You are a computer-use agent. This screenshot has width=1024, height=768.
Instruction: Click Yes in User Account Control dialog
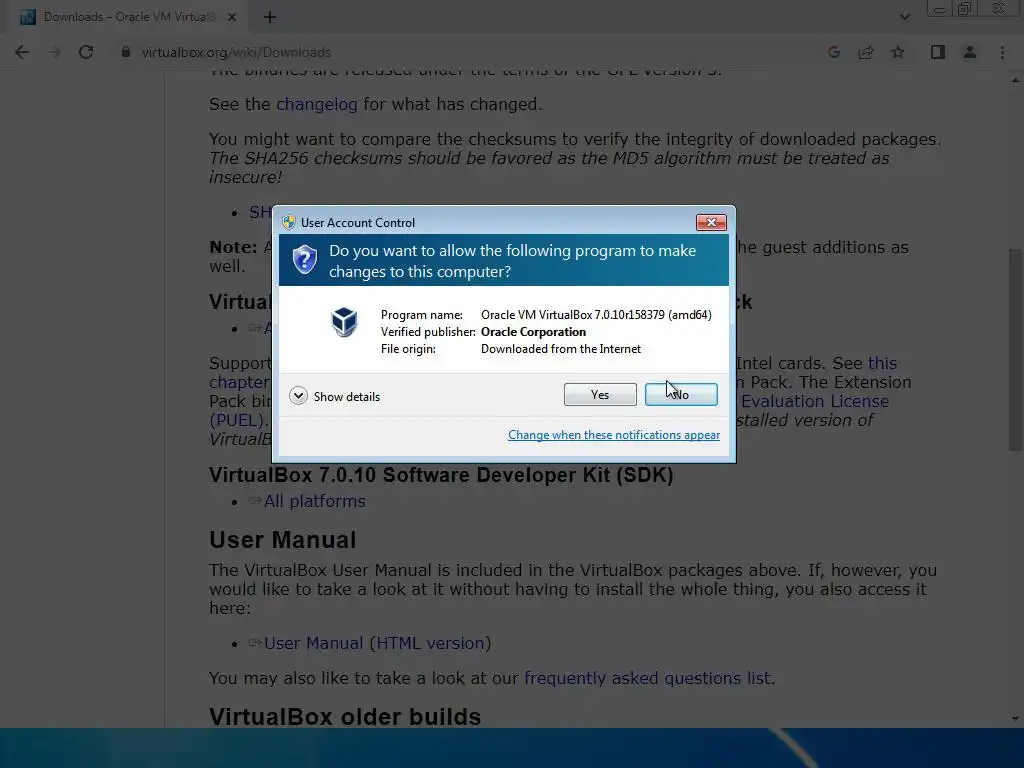point(600,394)
